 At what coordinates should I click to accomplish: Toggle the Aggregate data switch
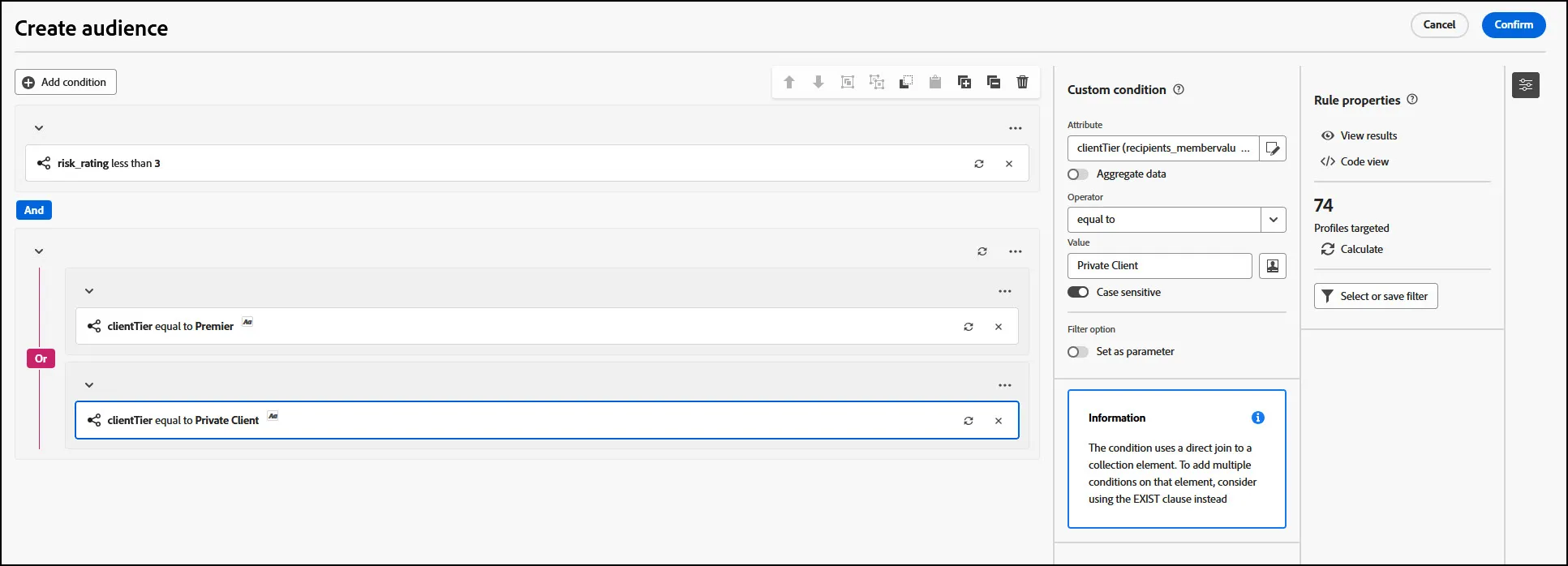1078,174
